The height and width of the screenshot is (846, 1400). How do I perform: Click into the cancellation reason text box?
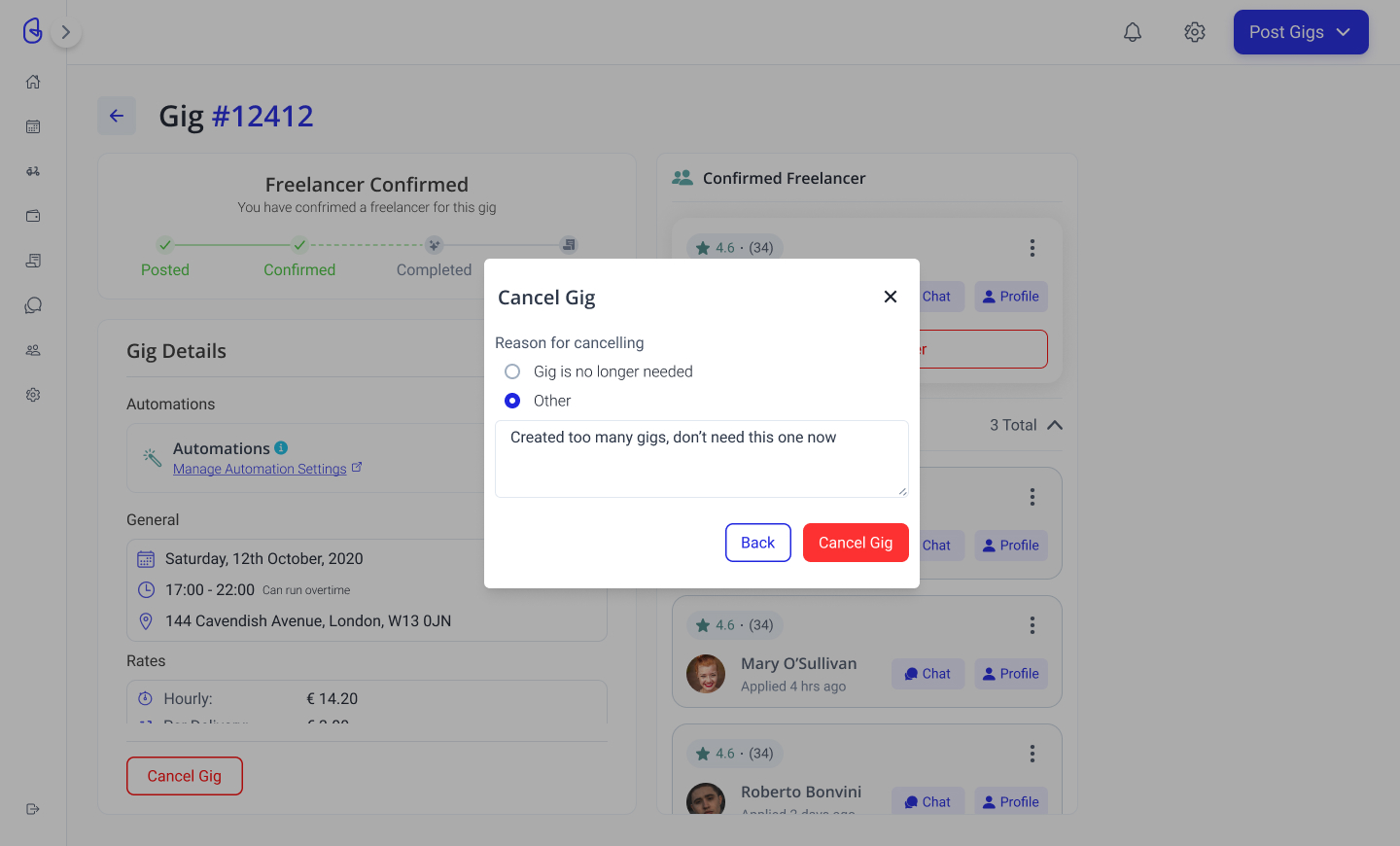[x=702, y=459]
